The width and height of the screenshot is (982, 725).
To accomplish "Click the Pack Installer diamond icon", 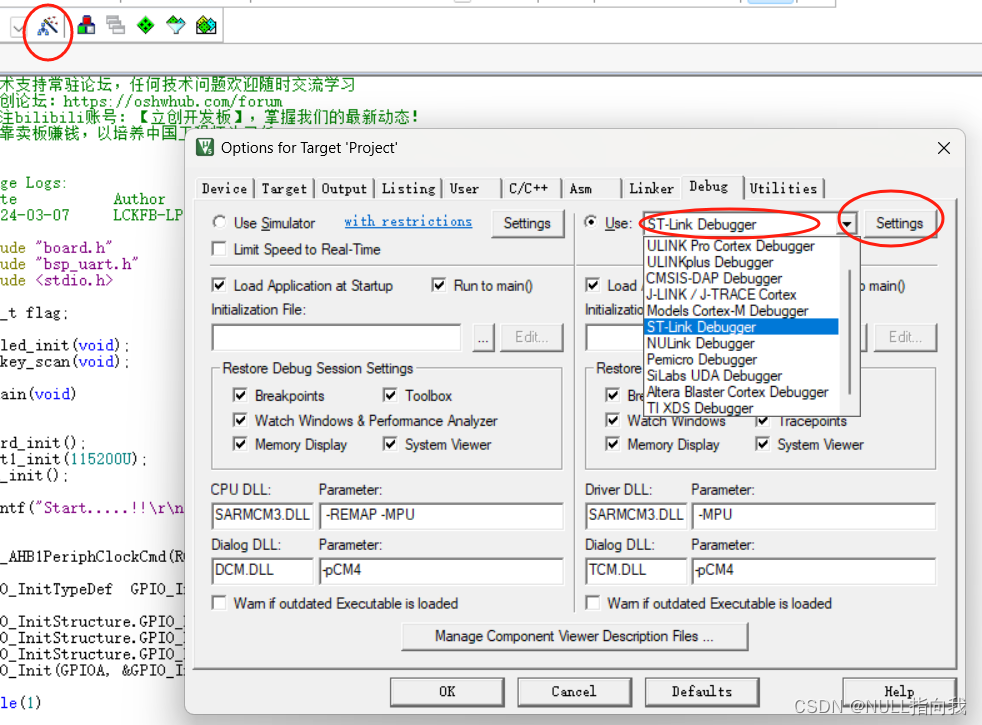I will point(176,26).
